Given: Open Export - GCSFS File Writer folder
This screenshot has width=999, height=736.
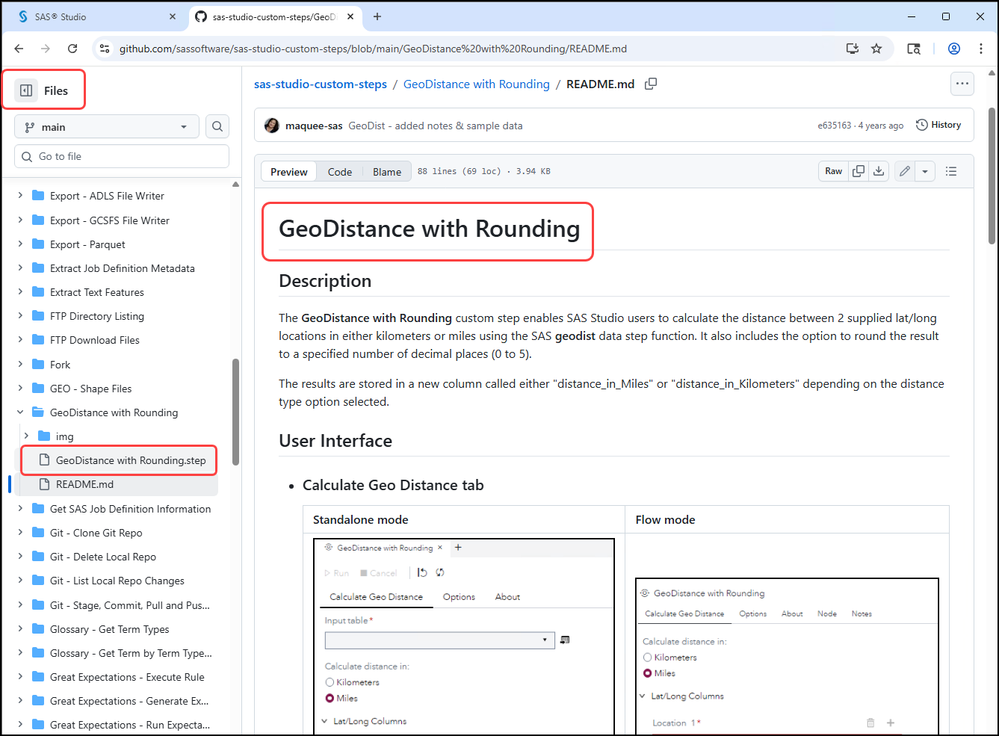Looking at the screenshot, I should [110, 220].
